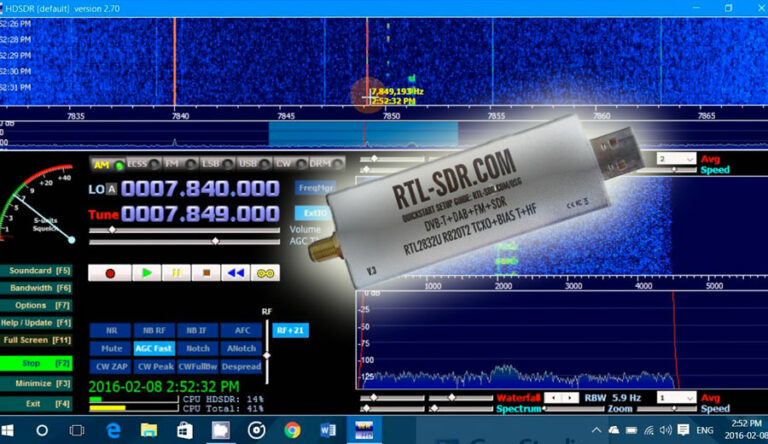Select AM demodulation mode

[108, 164]
